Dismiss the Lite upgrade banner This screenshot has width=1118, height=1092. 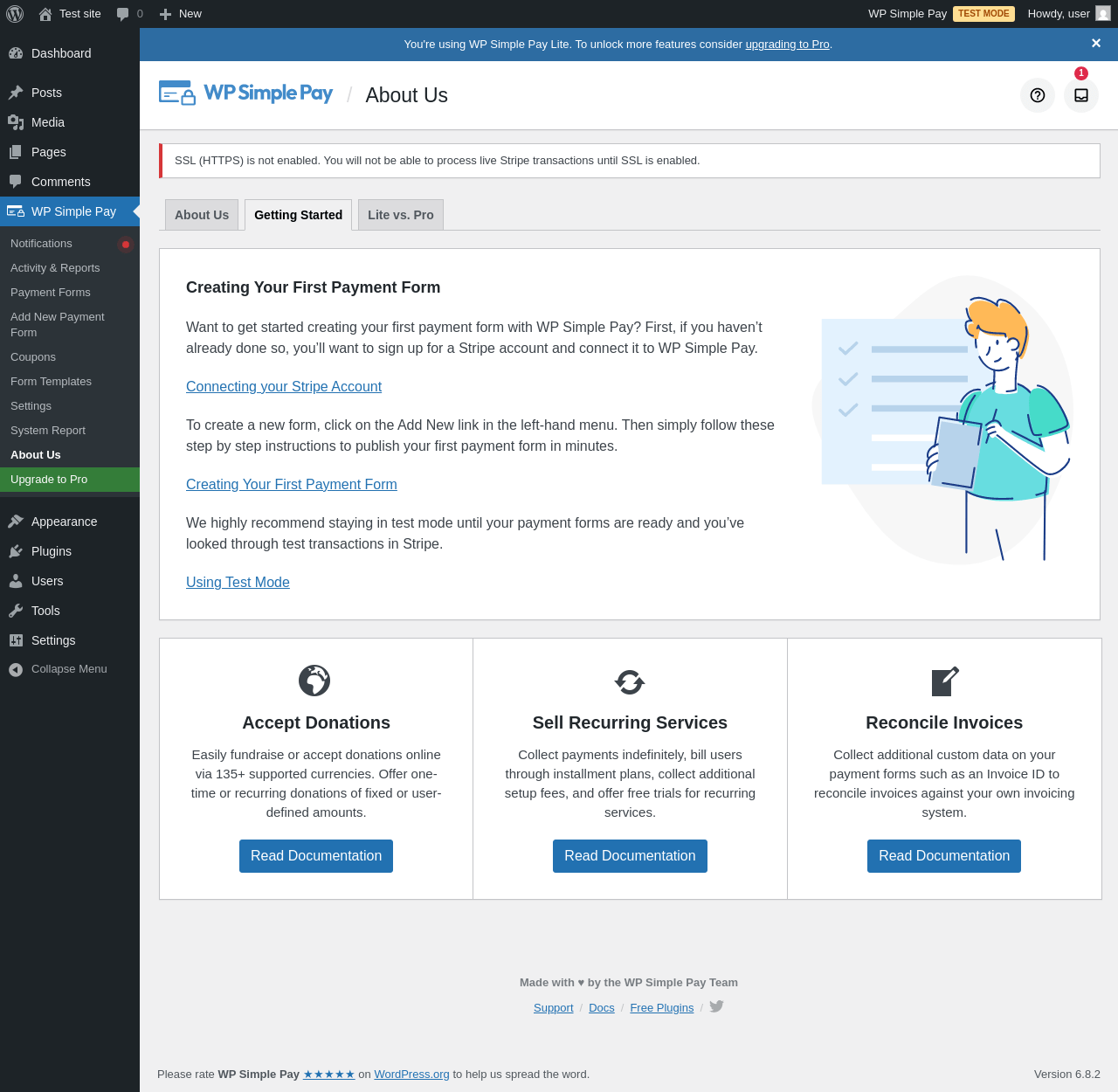(x=1096, y=44)
